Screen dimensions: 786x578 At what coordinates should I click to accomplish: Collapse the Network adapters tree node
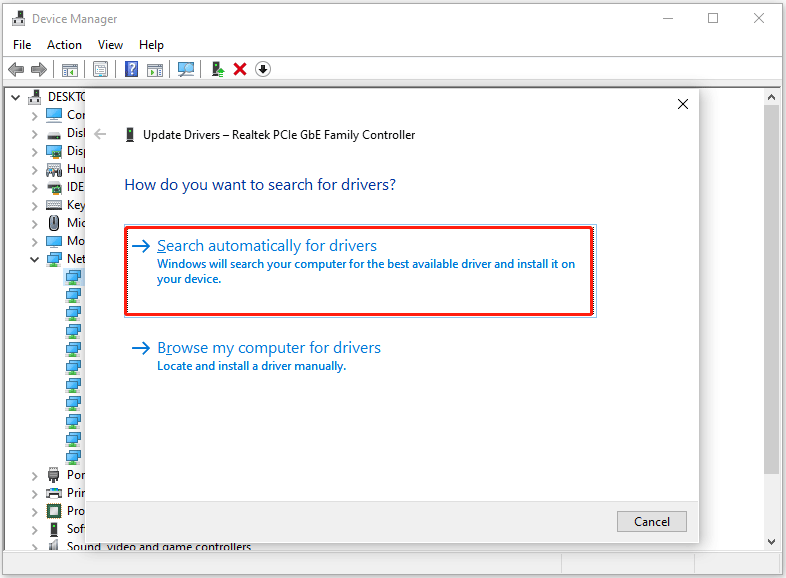pyautogui.click(x=35, y=259)
